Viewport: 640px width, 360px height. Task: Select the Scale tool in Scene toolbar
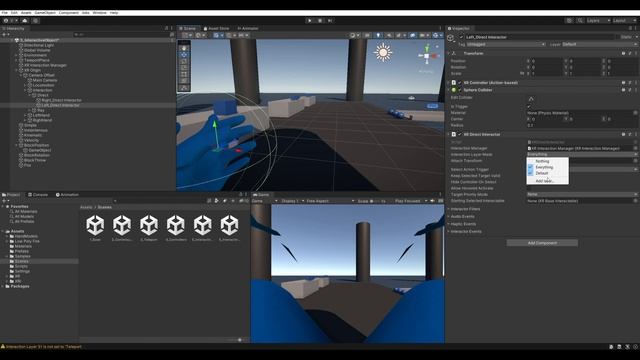point(184,68)
